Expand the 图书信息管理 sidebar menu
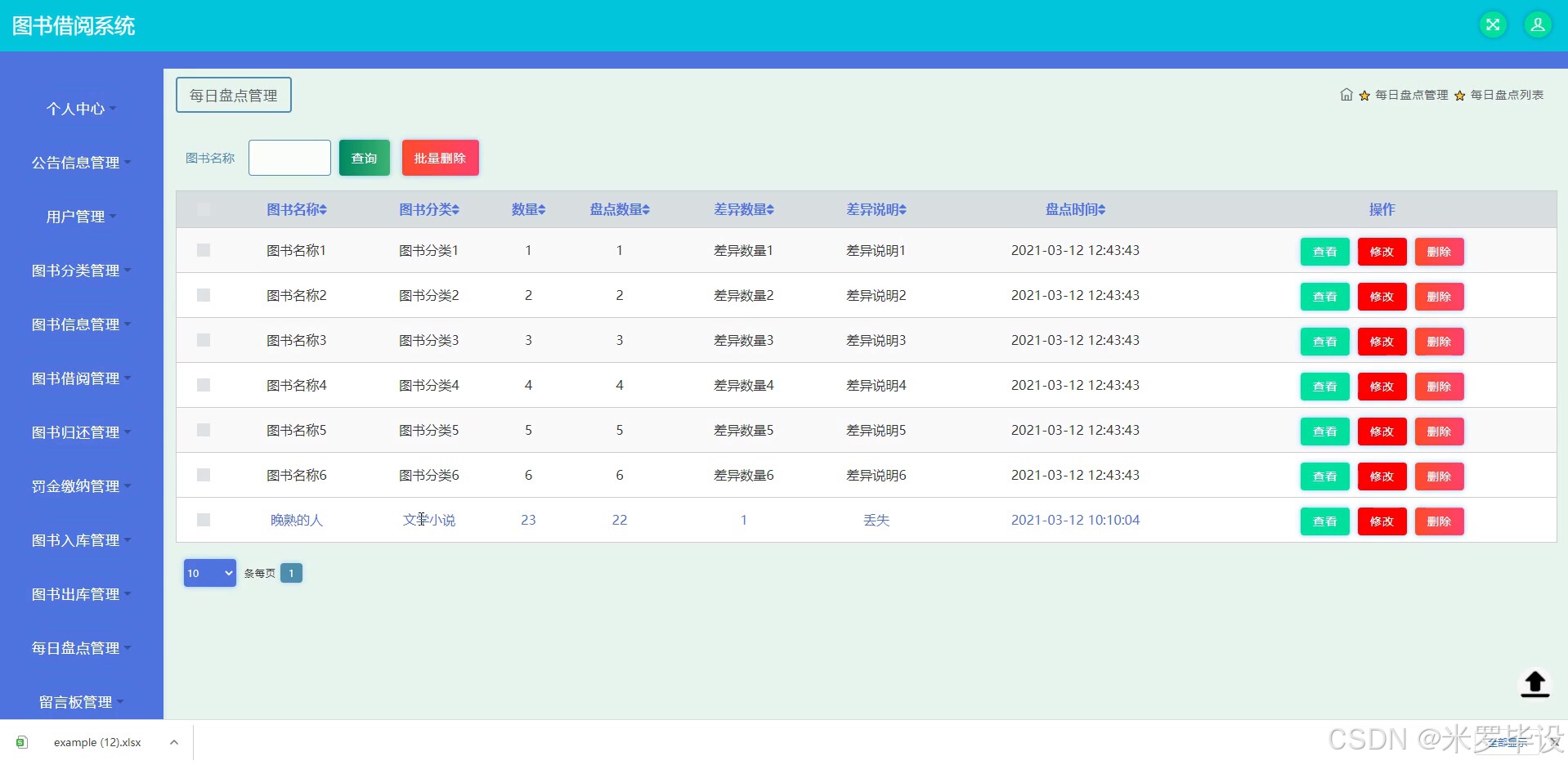1568x765 pixels. pos(82,324)
